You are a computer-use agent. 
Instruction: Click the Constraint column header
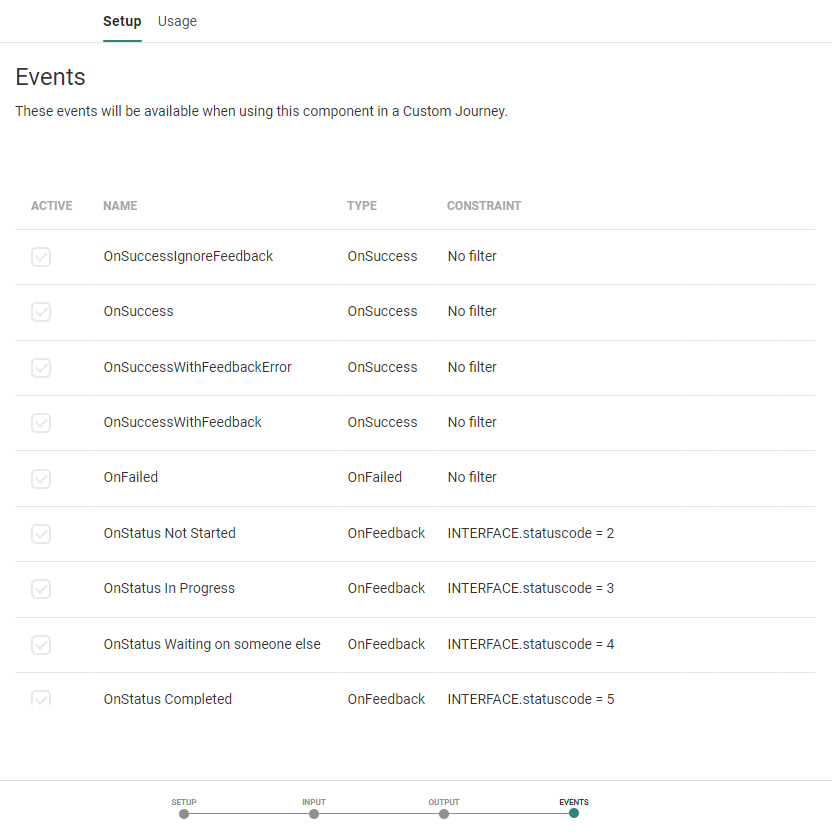pos(484,206)
